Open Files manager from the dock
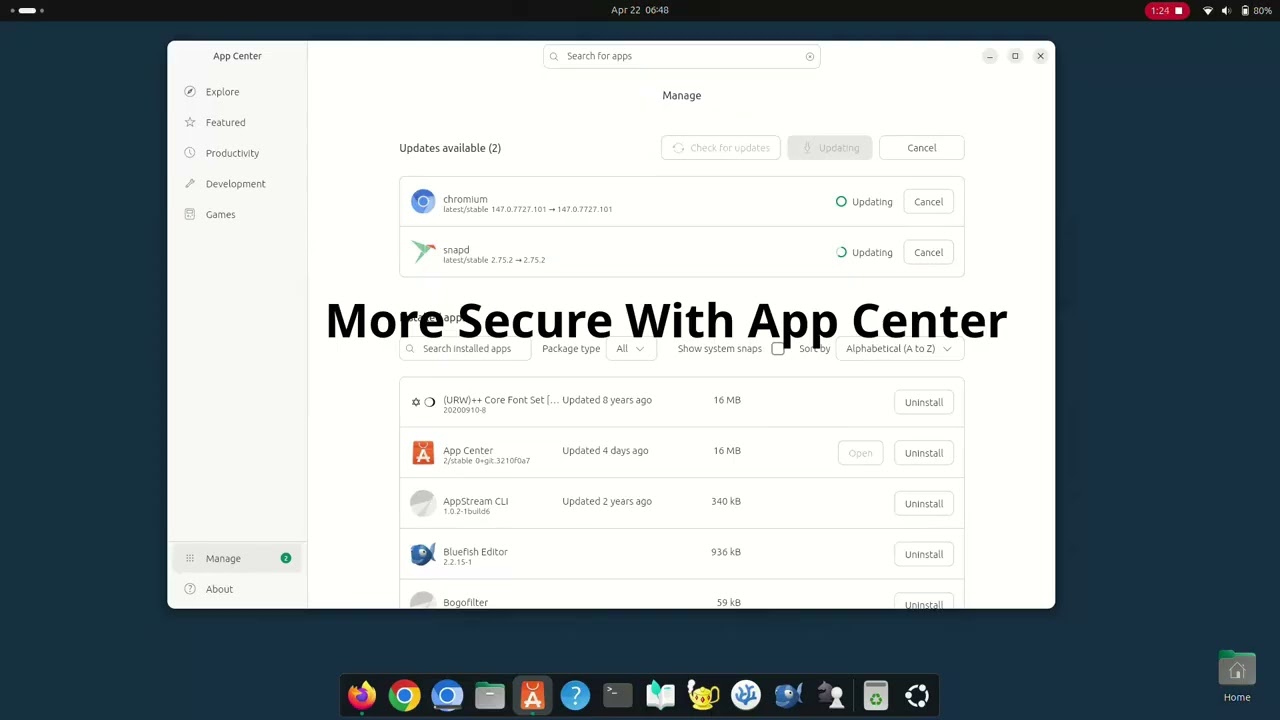The height and width of the screenshot is (720, 1280). pos(490,695)
